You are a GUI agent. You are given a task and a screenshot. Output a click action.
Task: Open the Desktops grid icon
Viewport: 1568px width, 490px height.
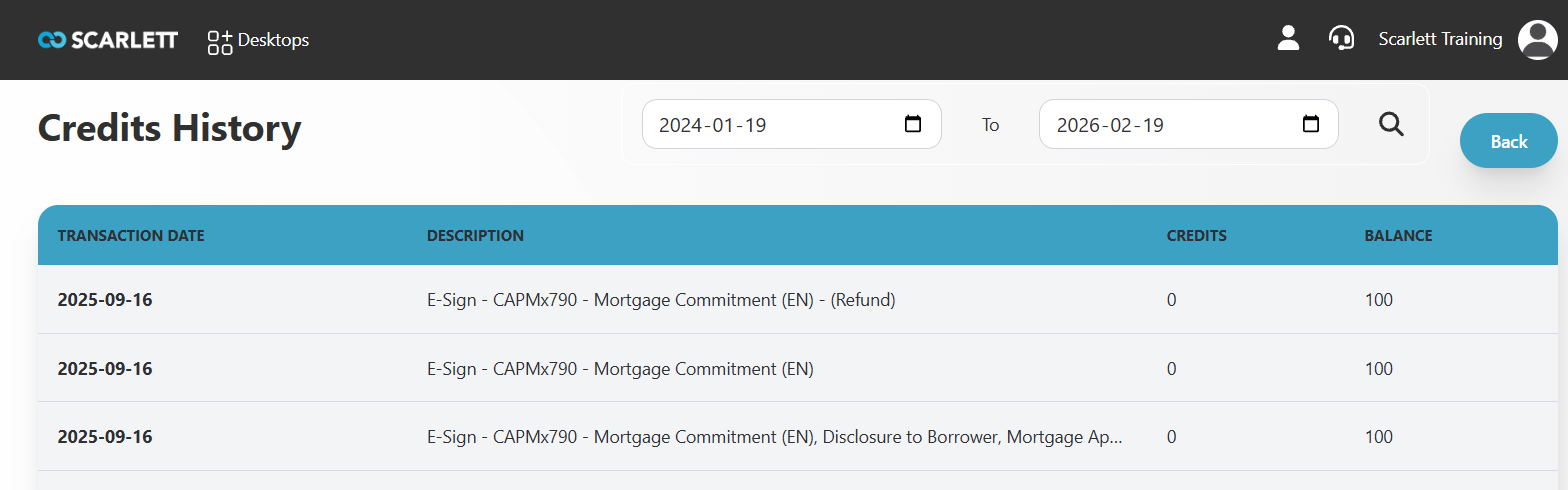(x=219, y=41)
